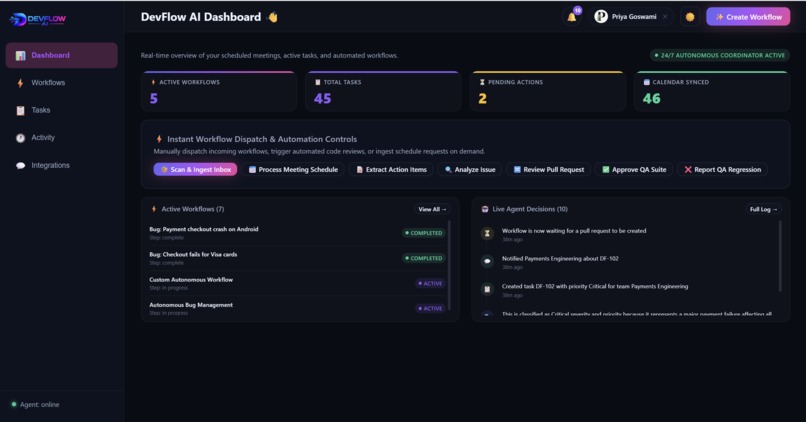Click Workflow is now waiting for pull request
The height and width of the screenshot is (422, 806).
[574, 231]
